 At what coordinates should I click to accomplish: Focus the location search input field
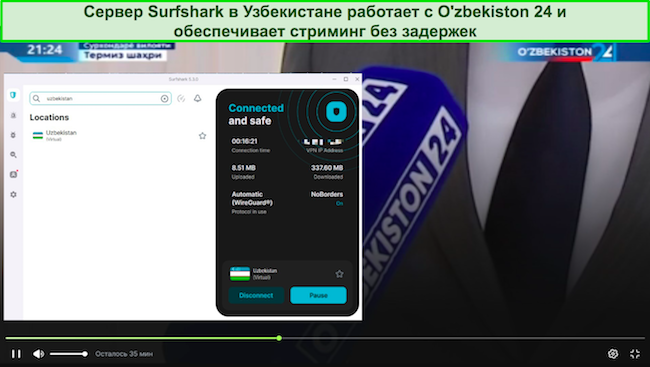100,98
